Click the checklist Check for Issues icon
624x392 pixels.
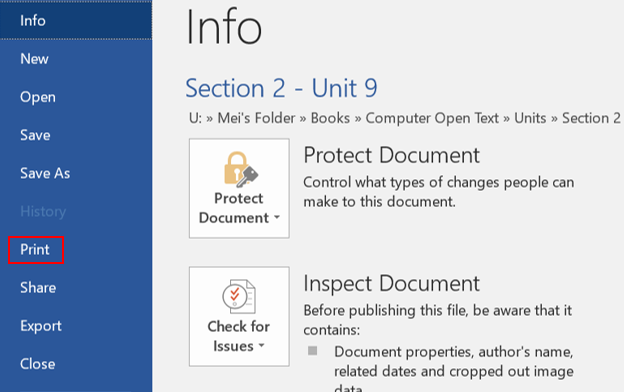point(239,297)
